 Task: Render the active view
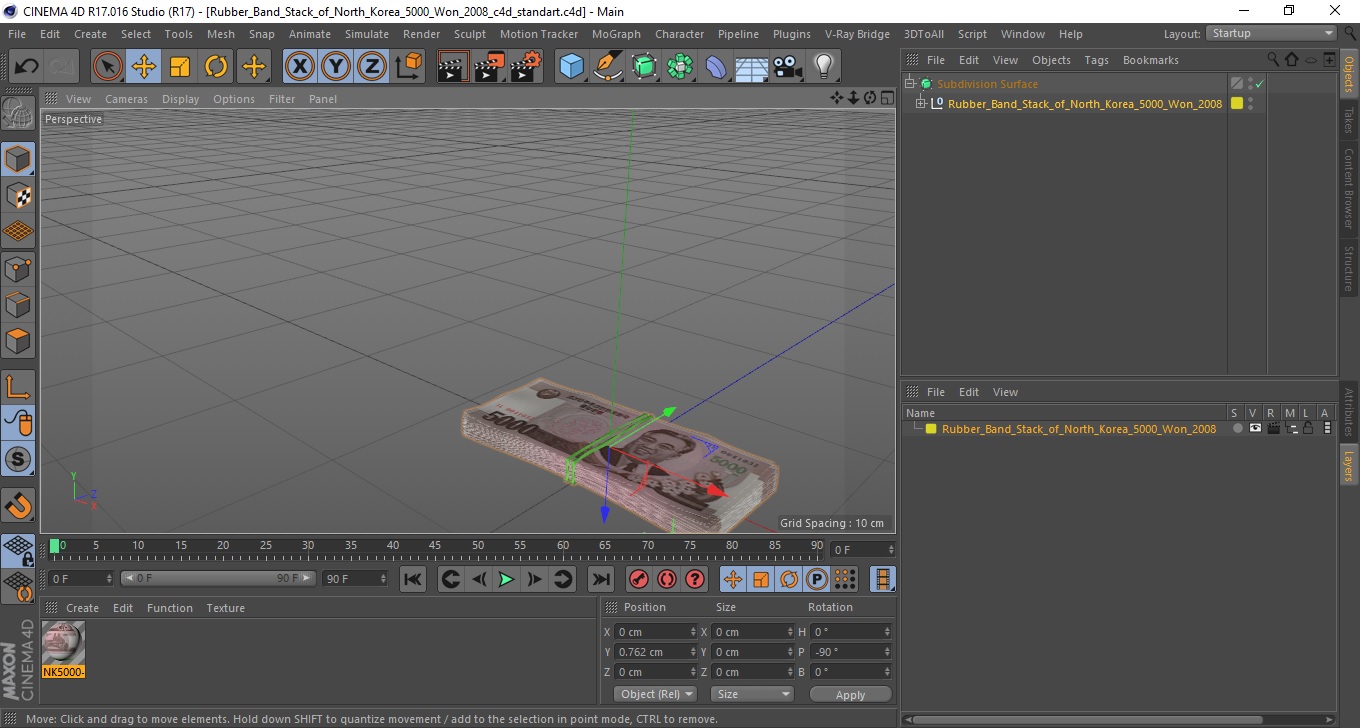(x=453, y=67)
